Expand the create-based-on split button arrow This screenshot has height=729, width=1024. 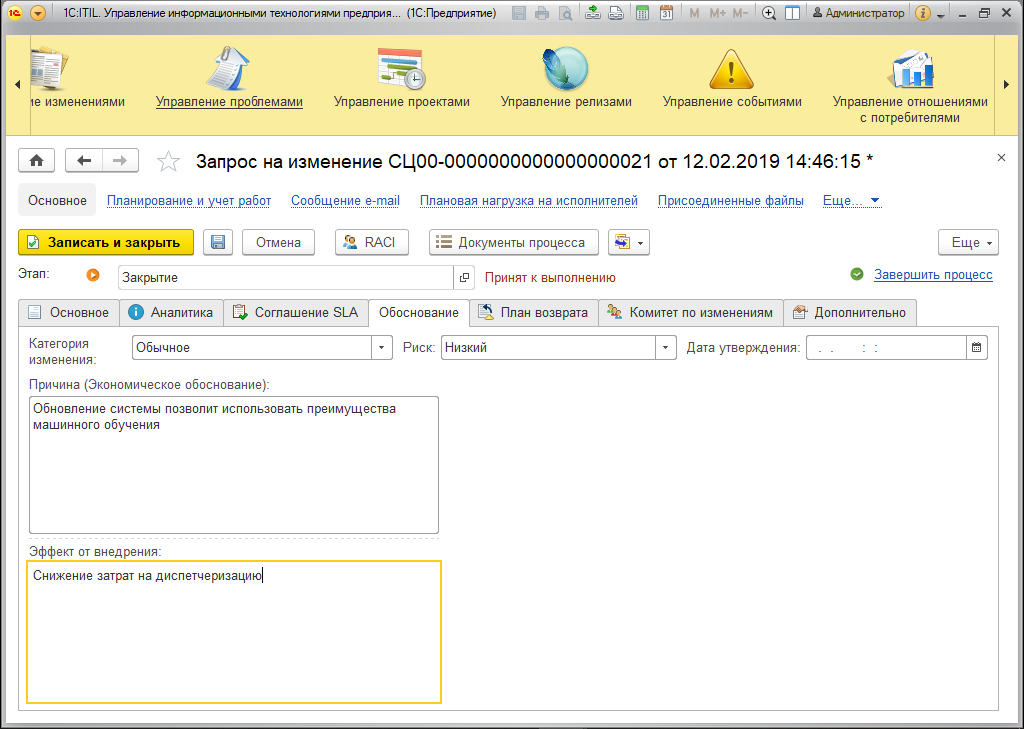tap(640, 243)
